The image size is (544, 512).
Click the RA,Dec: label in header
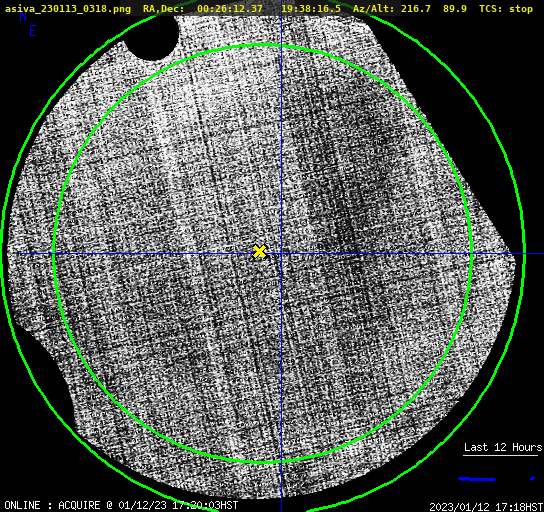pos(163,9)
